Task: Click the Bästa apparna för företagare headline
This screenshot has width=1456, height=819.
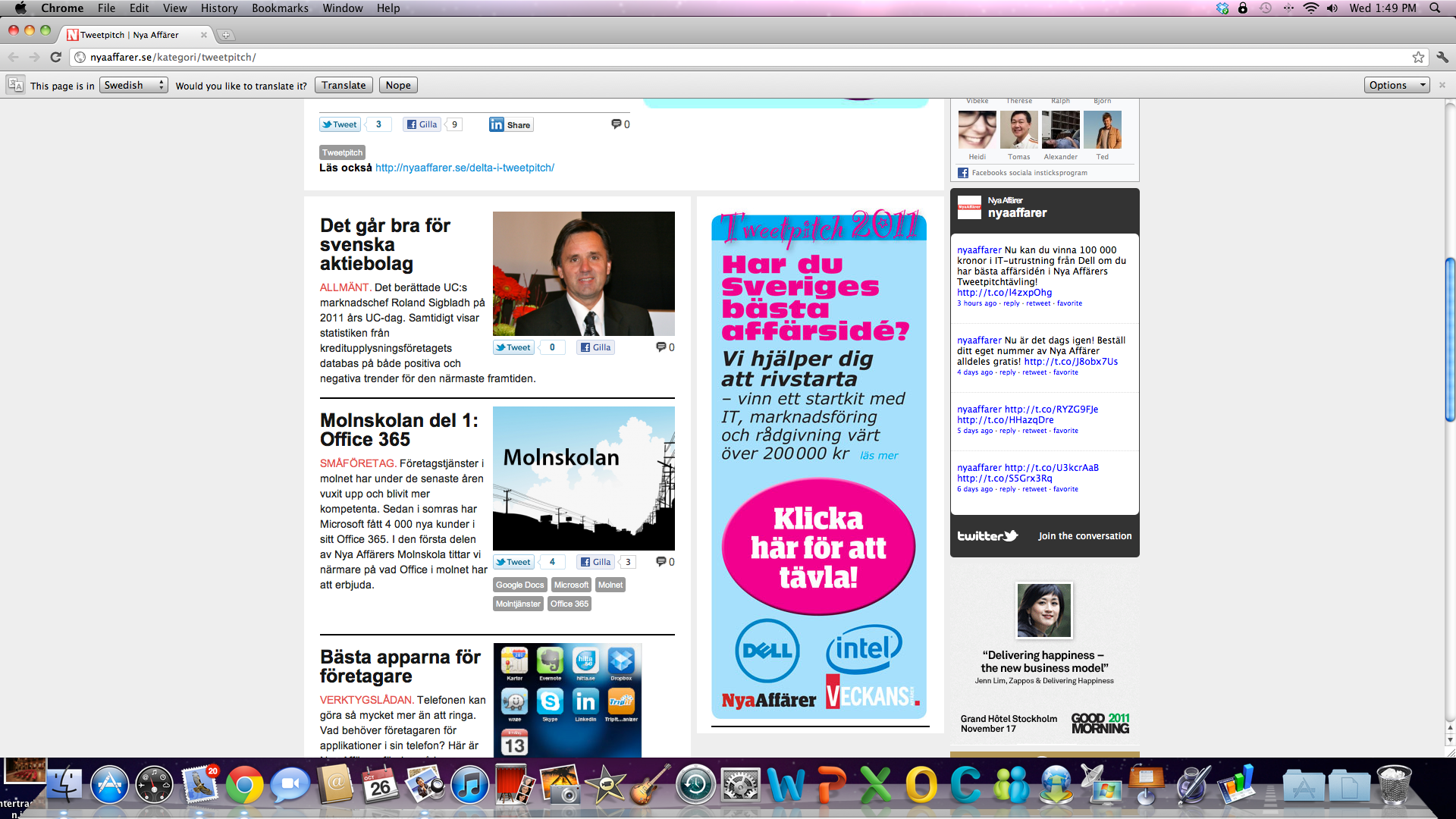Action: click(400, 667)
